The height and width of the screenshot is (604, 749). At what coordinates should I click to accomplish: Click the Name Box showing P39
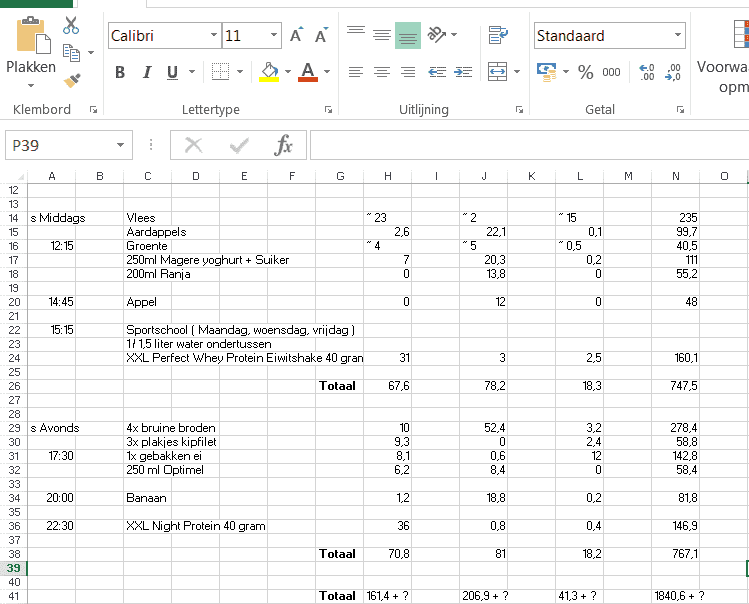(58, 146)
